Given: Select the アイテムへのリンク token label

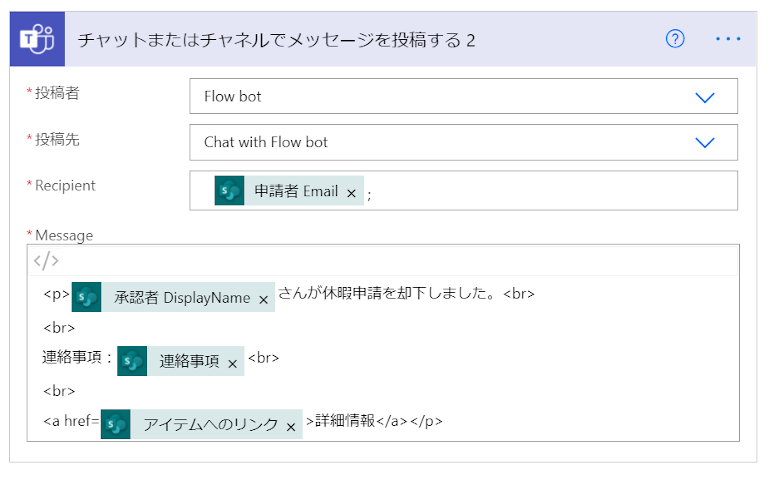Looking at the screenshot, I should coord(211,425).
